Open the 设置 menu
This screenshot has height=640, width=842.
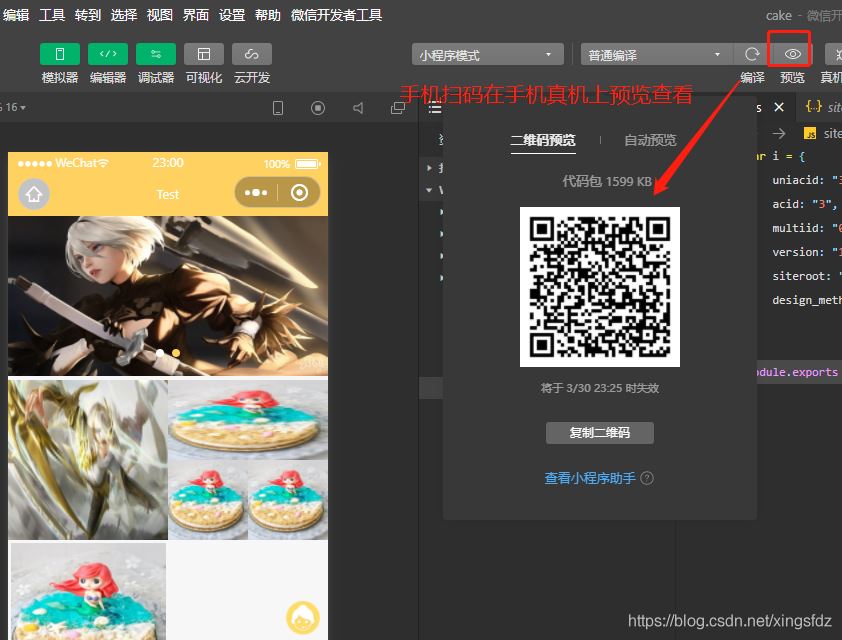click(232, 15)
